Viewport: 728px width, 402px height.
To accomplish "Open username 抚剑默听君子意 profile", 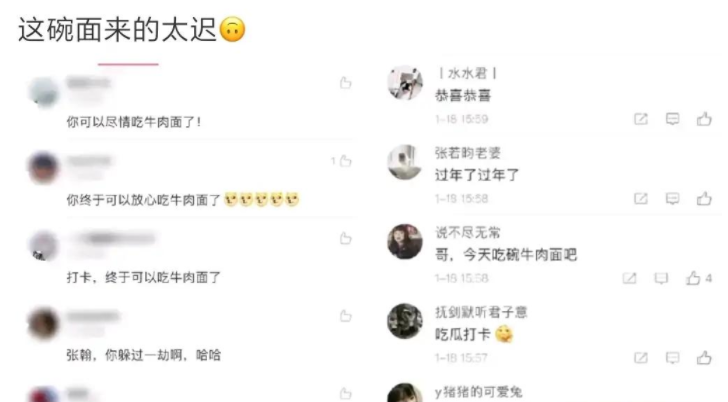I will (x=481, y=312).
